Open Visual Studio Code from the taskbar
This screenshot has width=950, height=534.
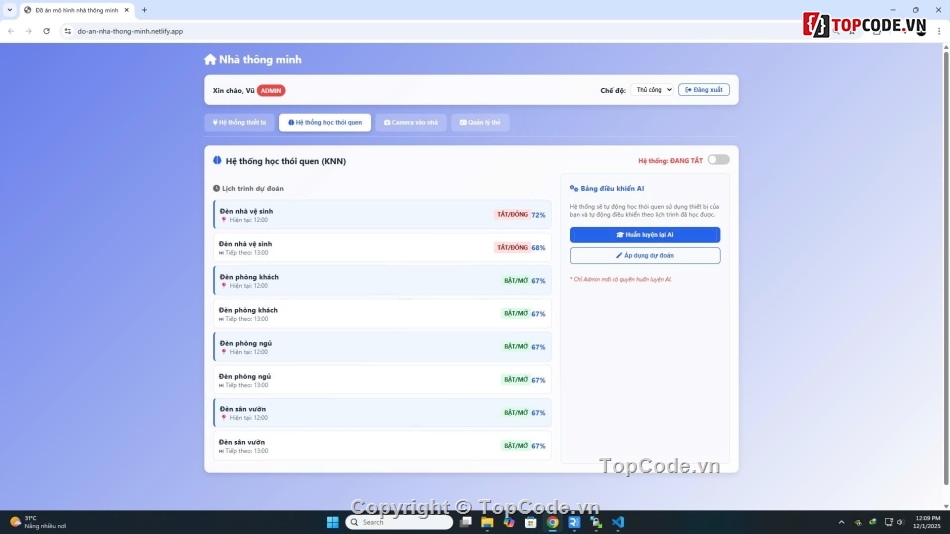pyautogui.click(x=618, y=522)
